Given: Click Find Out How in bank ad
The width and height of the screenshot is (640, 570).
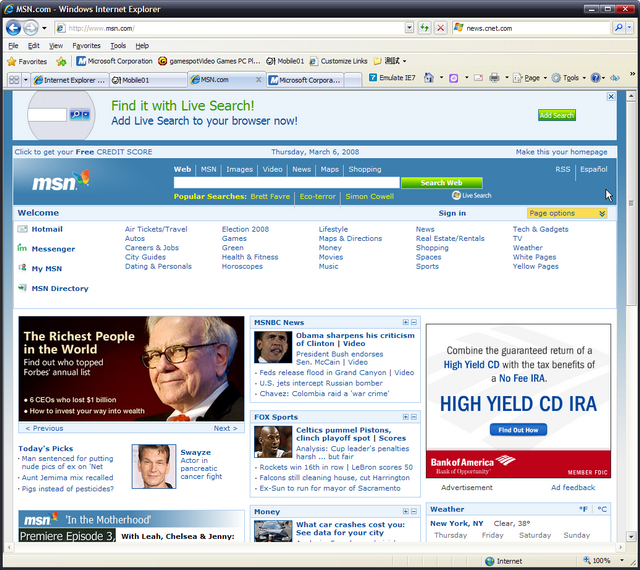Looking at the screenshot, I should 518,430.
